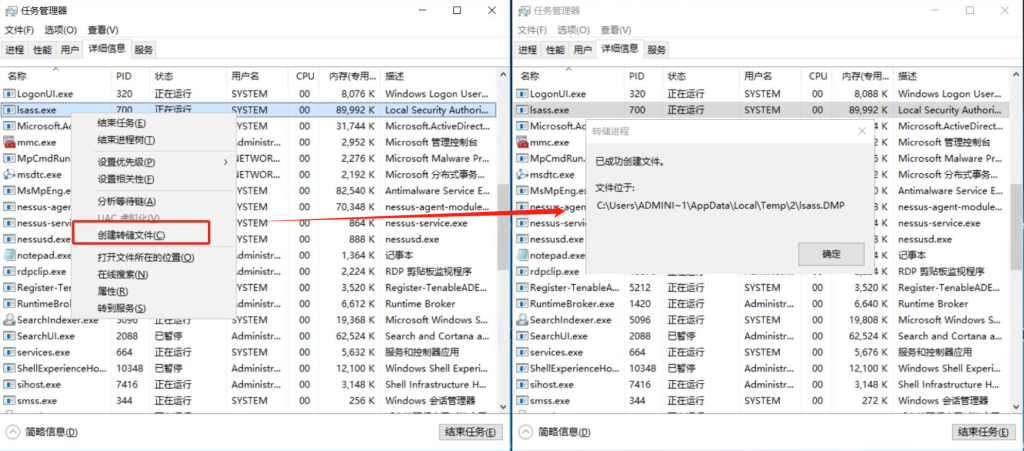Click sihost.exe icon in left window

point(9,384)
